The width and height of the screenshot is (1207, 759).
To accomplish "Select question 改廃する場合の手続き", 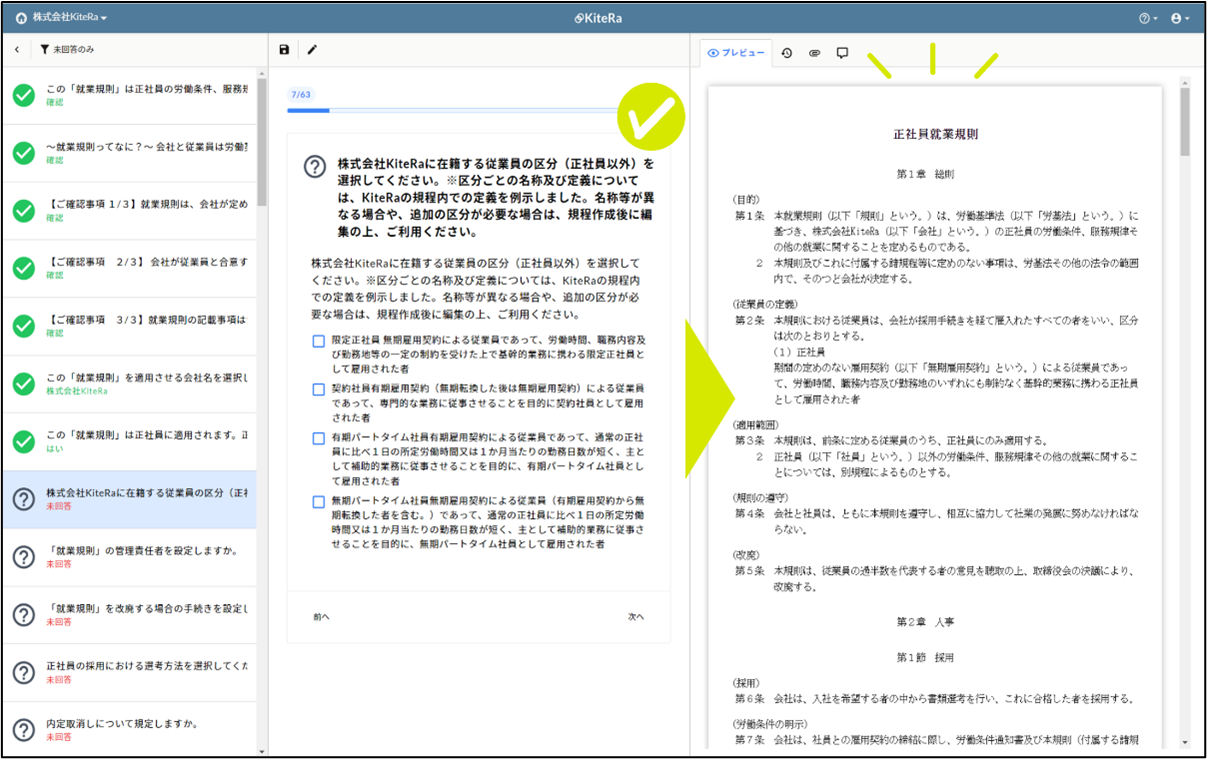I will [129, 615].
